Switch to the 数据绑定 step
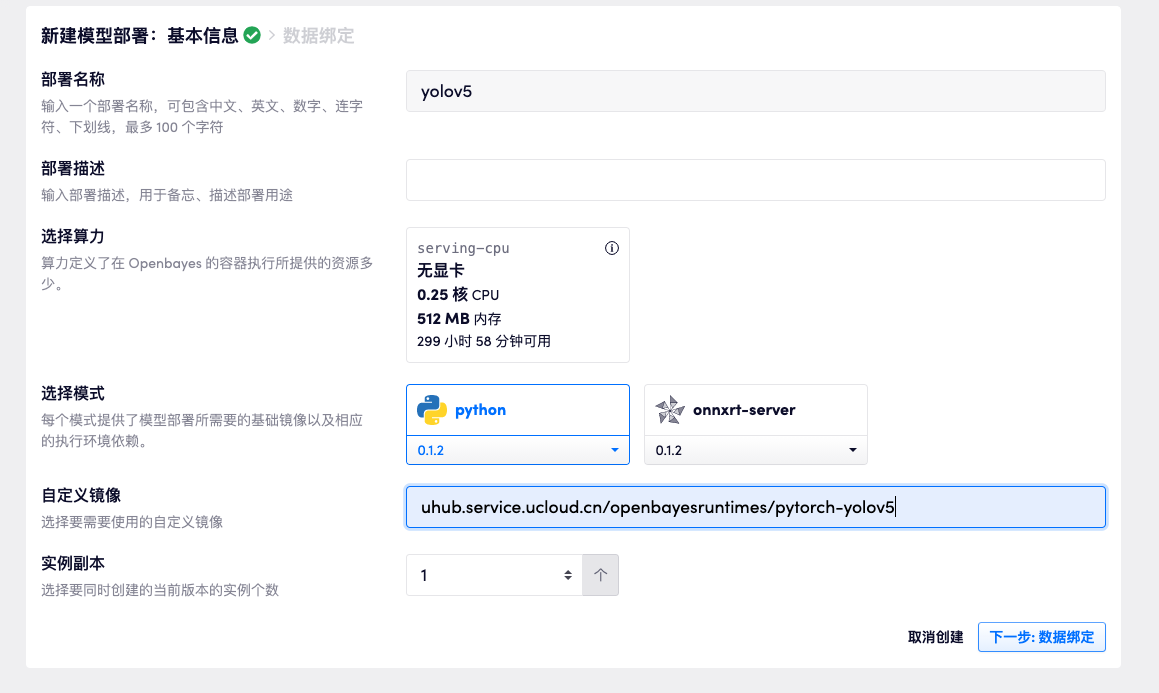Image resolution: width=1159 pixels, height=693 pixels. (x=318, y=36)
